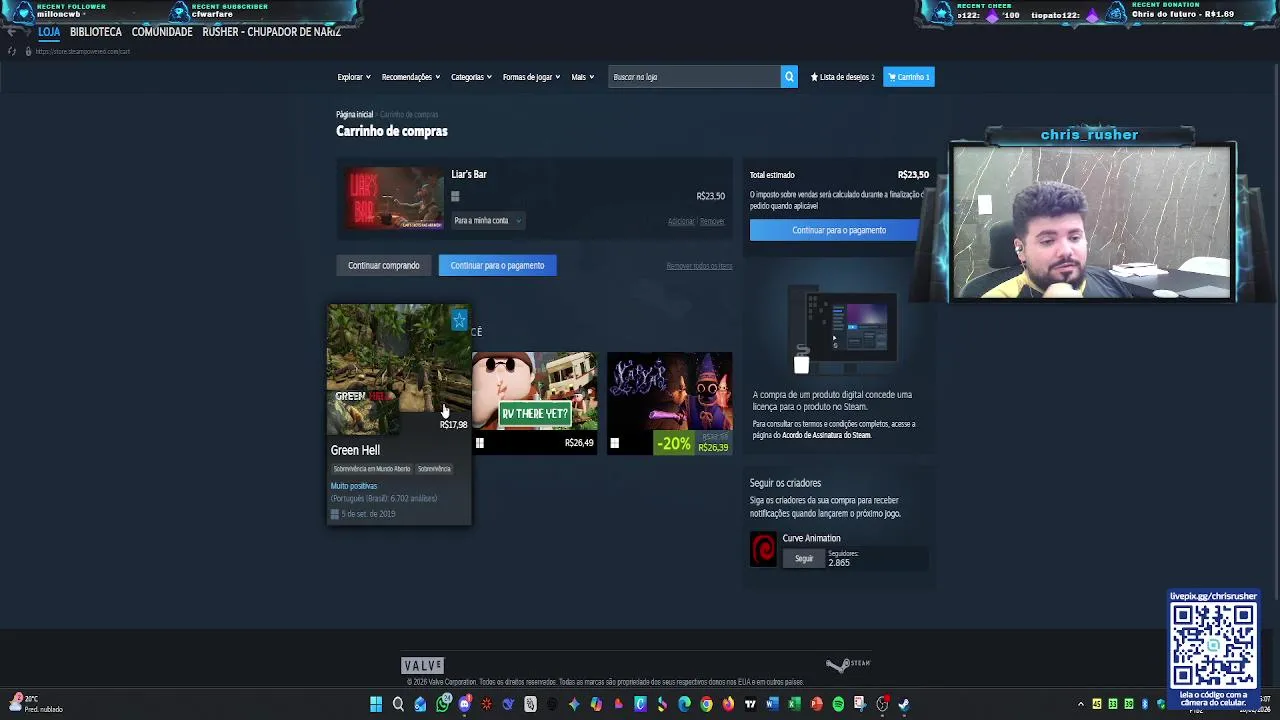Open Liar's Bar game thumbnail

[394, 199]
